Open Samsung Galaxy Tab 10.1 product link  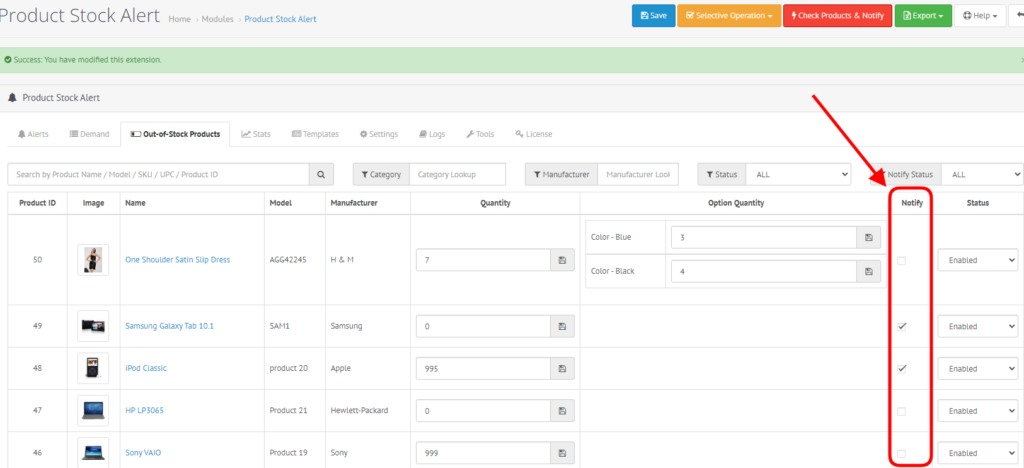tap(169, 326)
